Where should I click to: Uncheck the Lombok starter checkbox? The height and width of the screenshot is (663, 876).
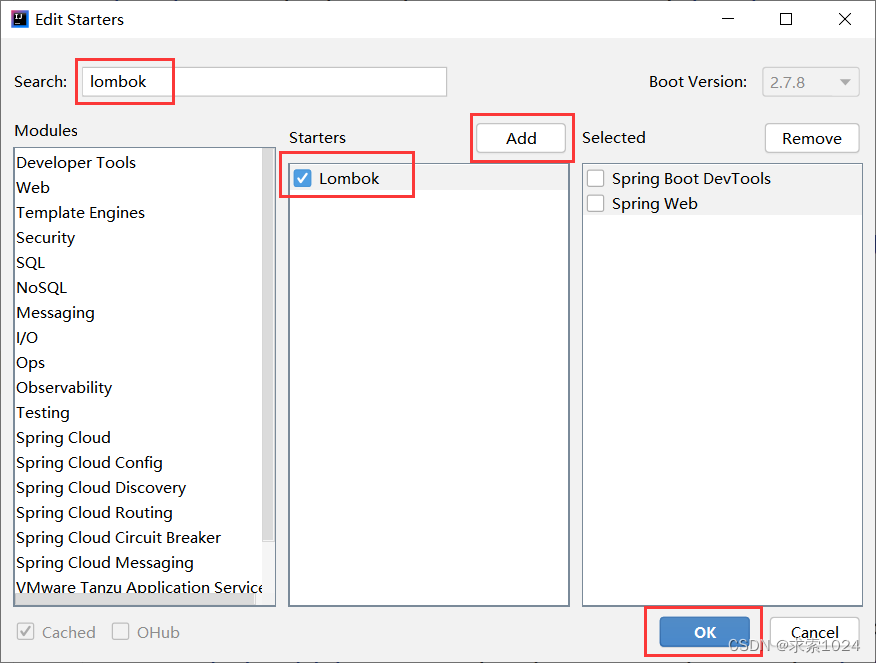[302, 178]
